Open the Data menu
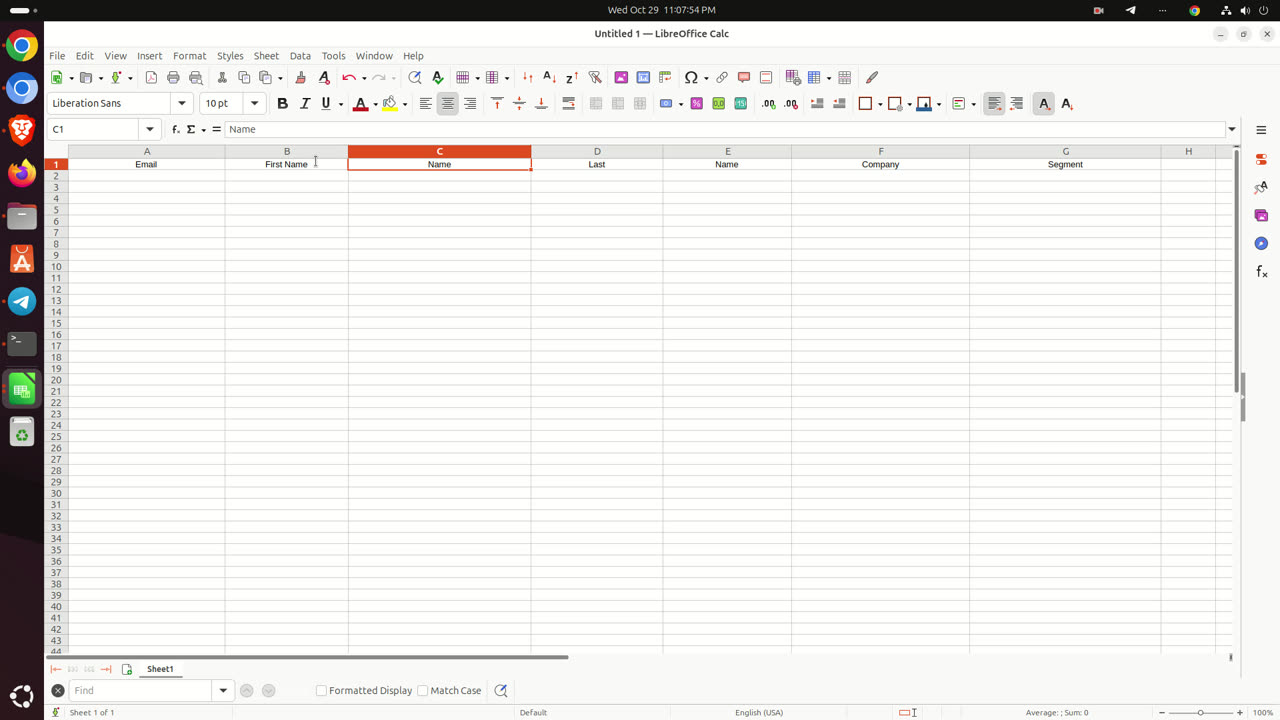 [300, 56]
